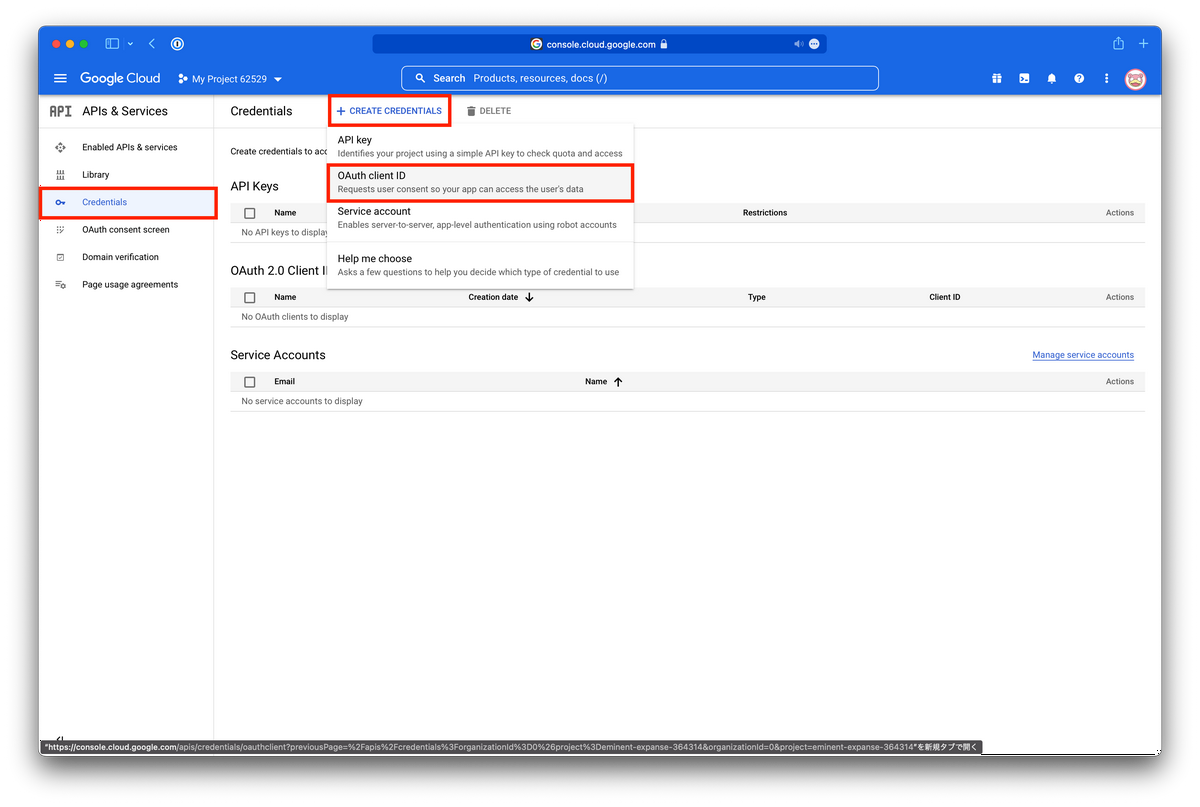Pick Service account from the dropdown
This screenshot has height=807, width=1200.
480,218
